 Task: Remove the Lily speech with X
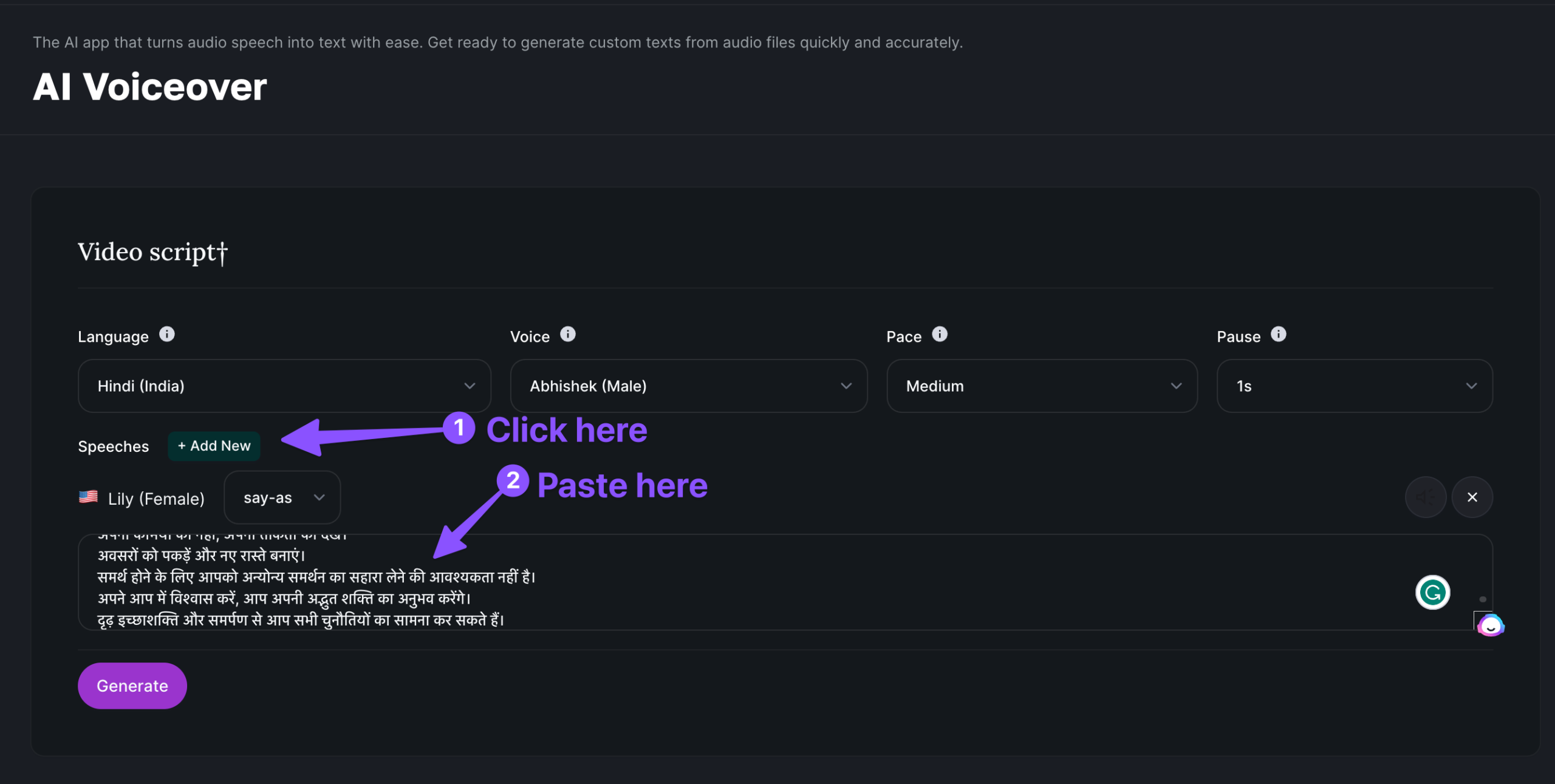point(1472,497)
